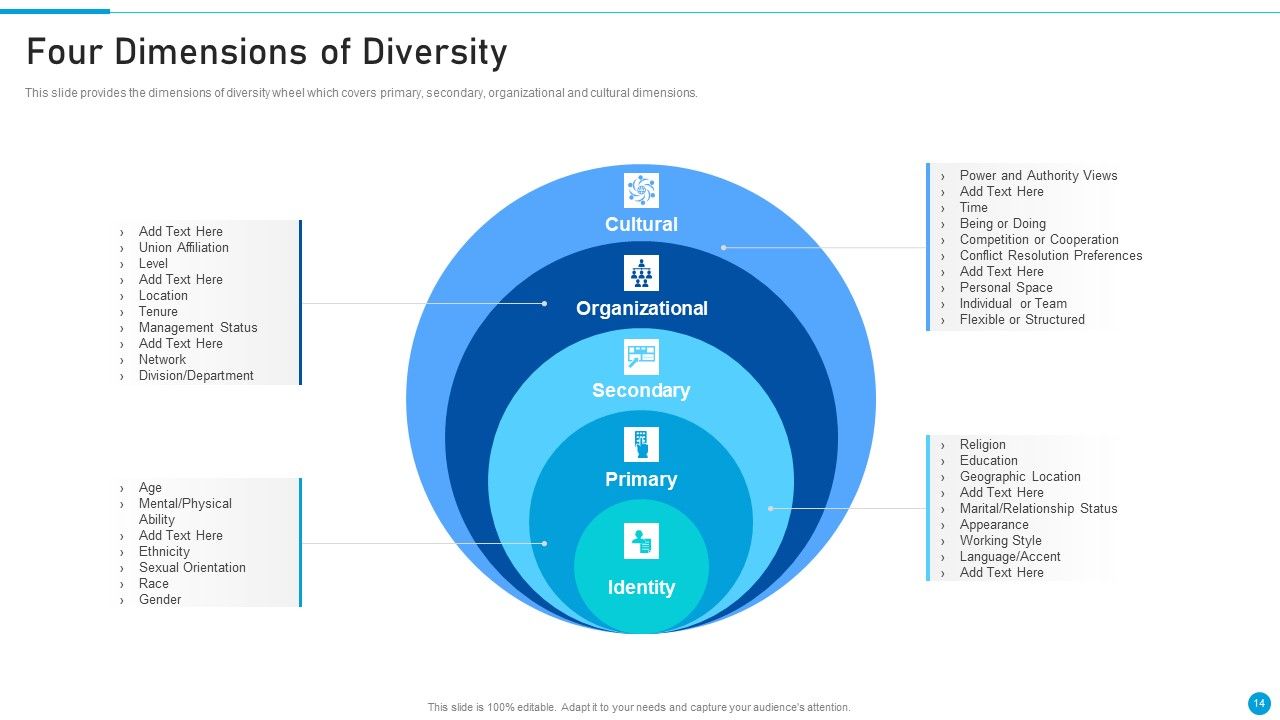Click the 'Time' bullet

pyautogui.click(x=973, y=208)
